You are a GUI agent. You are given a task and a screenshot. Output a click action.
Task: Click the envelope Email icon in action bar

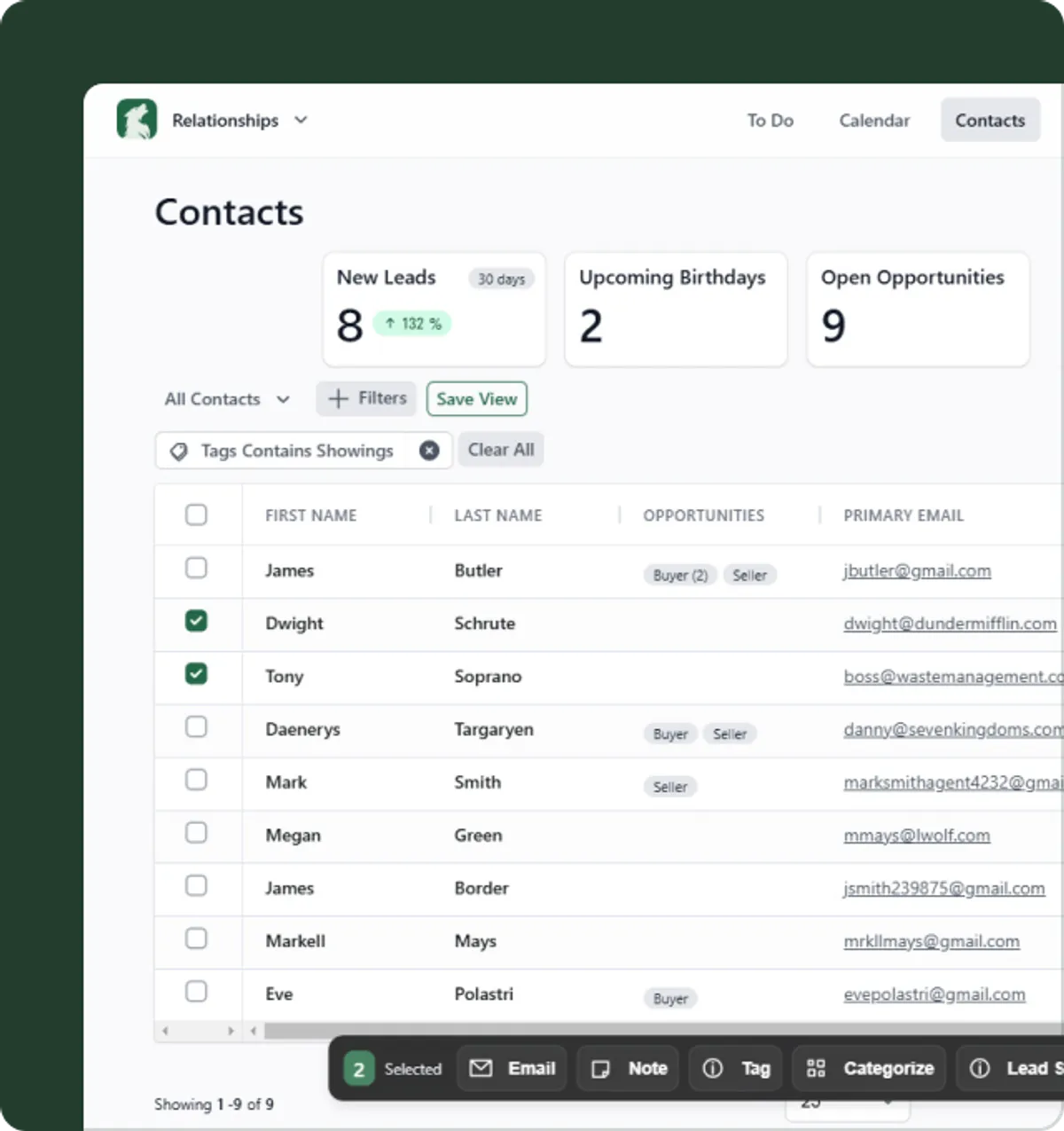481,1068
